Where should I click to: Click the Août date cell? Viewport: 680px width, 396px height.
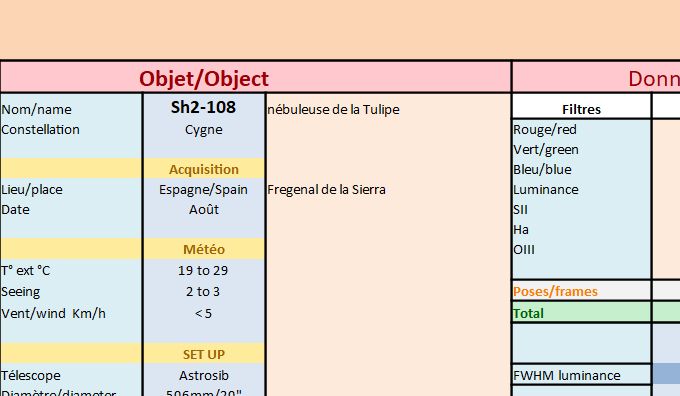coord(203,209)
